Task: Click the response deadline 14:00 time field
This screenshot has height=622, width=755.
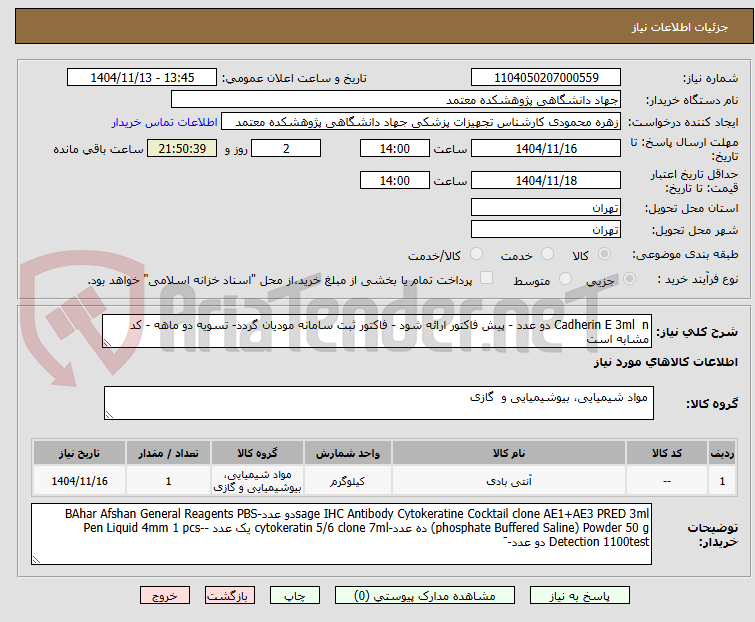Action: click(394, 148)
